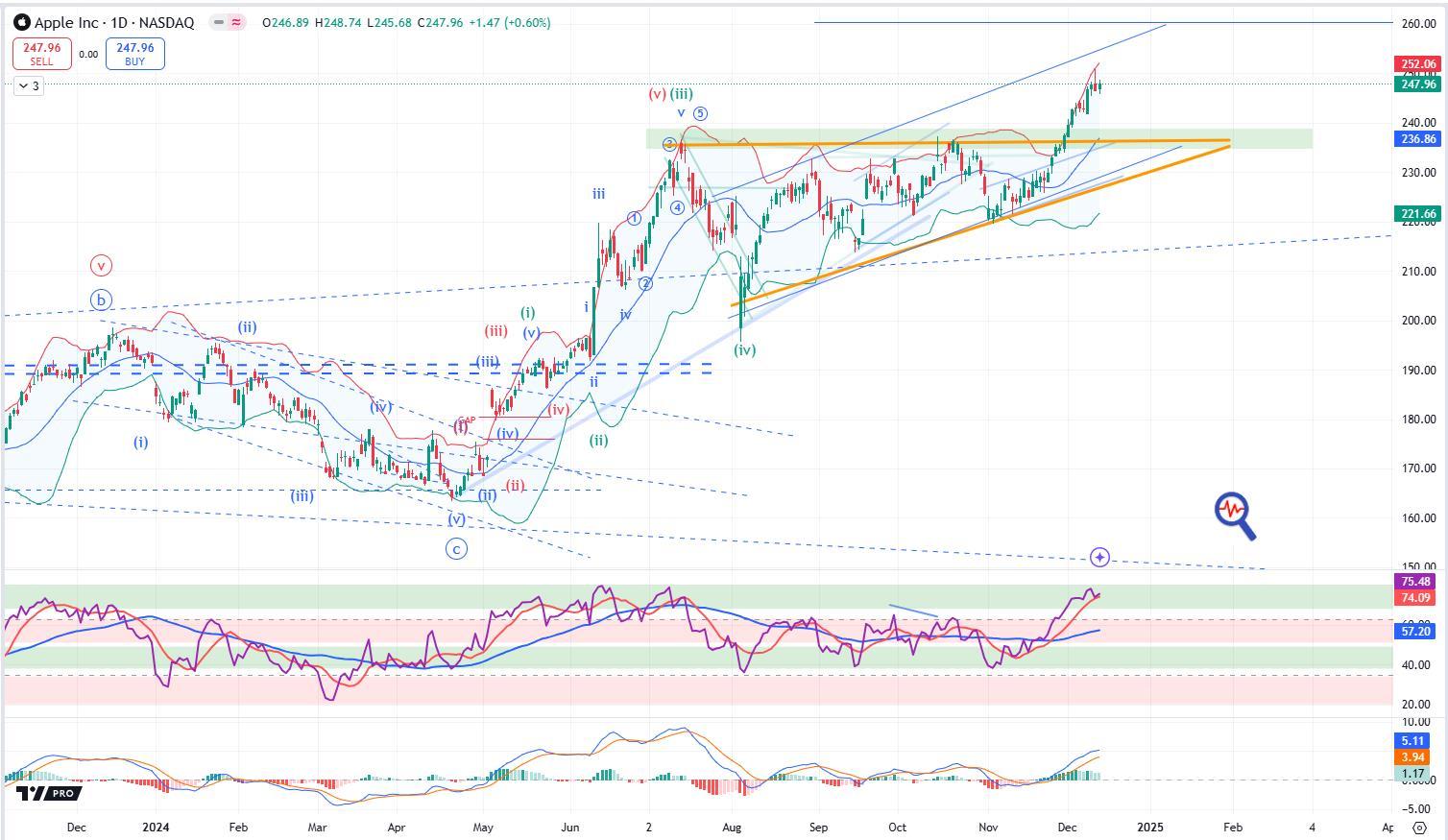Click the green 247.96 last price label on axis
The height and width of the screenshot is (840, 1448).
coord(1417,84)
